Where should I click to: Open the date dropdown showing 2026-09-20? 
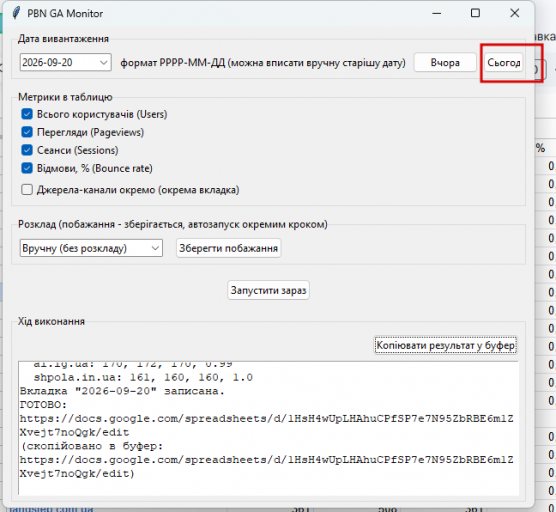(104, 63)
